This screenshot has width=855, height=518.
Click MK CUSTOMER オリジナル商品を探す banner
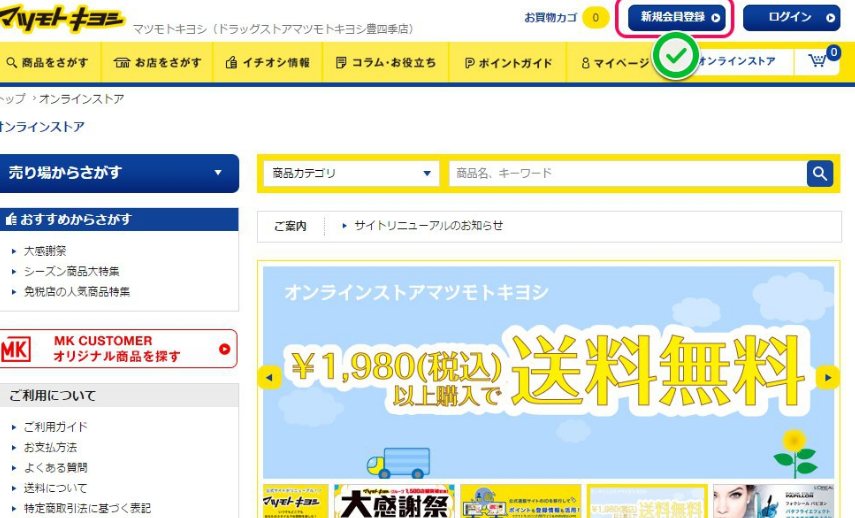(118, 348)
